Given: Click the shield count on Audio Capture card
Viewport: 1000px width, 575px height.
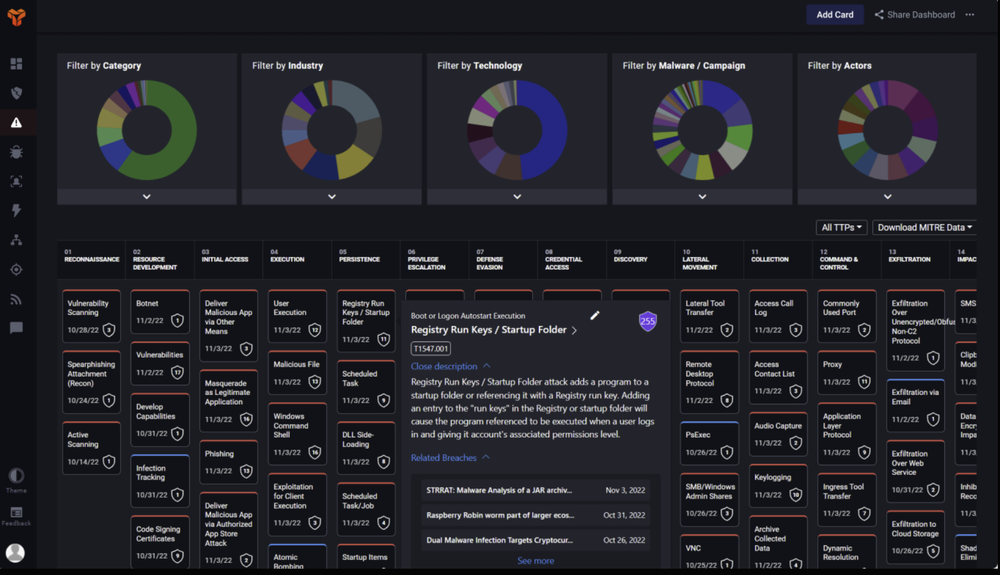Looking at the screenshot, I should coord(795,443).
